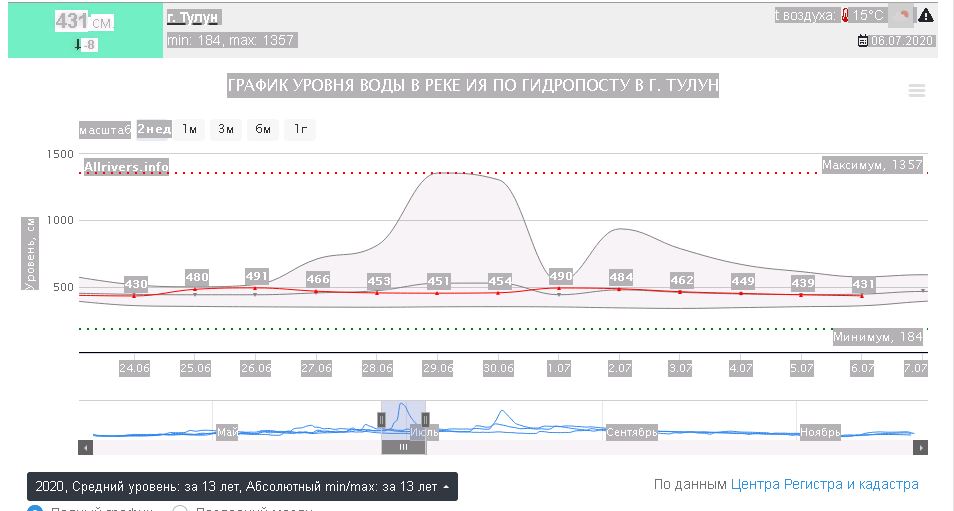Click the data point labeled 490
Image resolution: width=954 pixels, height=511 pixels.
(x=559, y=288)
